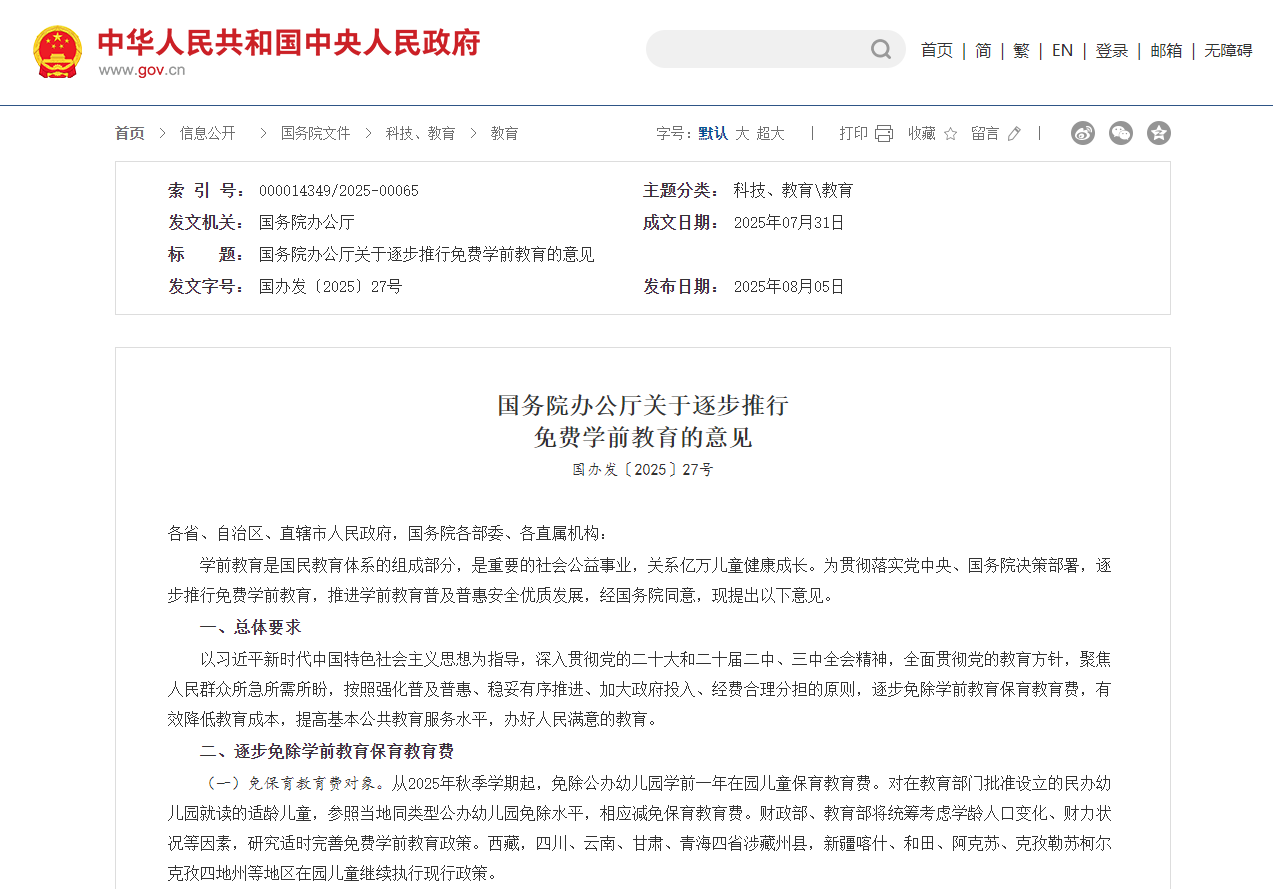This screenshot has width=1273, height=889.
Task: Open the 科技、教育 breadcrumb level
Action: point(421,133)
